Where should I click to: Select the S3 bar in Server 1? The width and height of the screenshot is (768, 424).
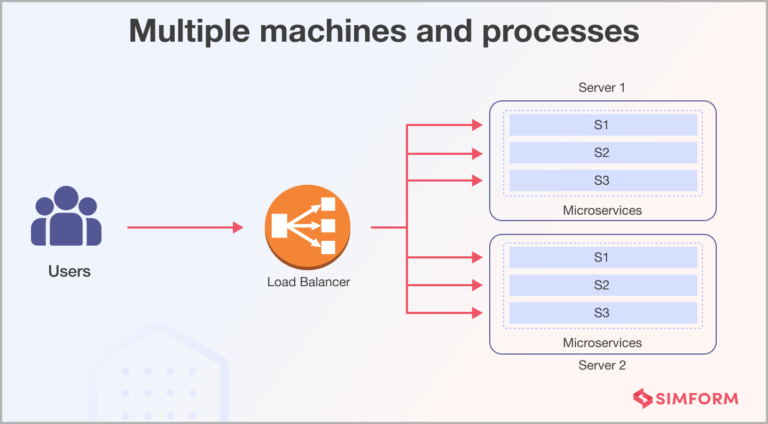point(602,181)
